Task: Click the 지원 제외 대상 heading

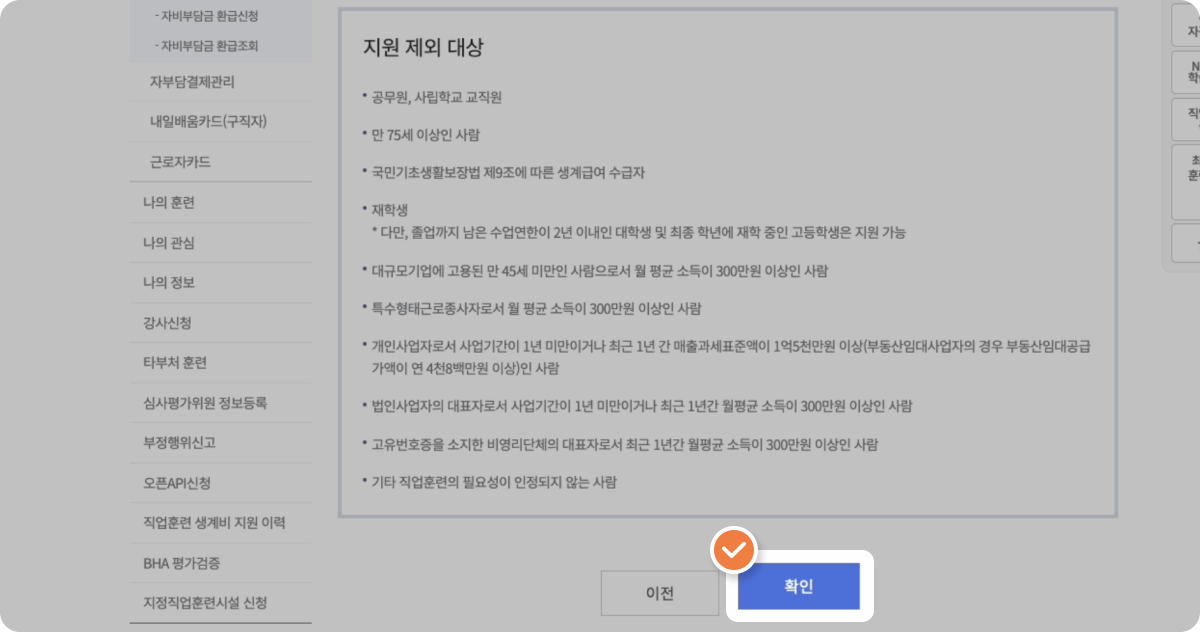Action: tap(423, 48)
